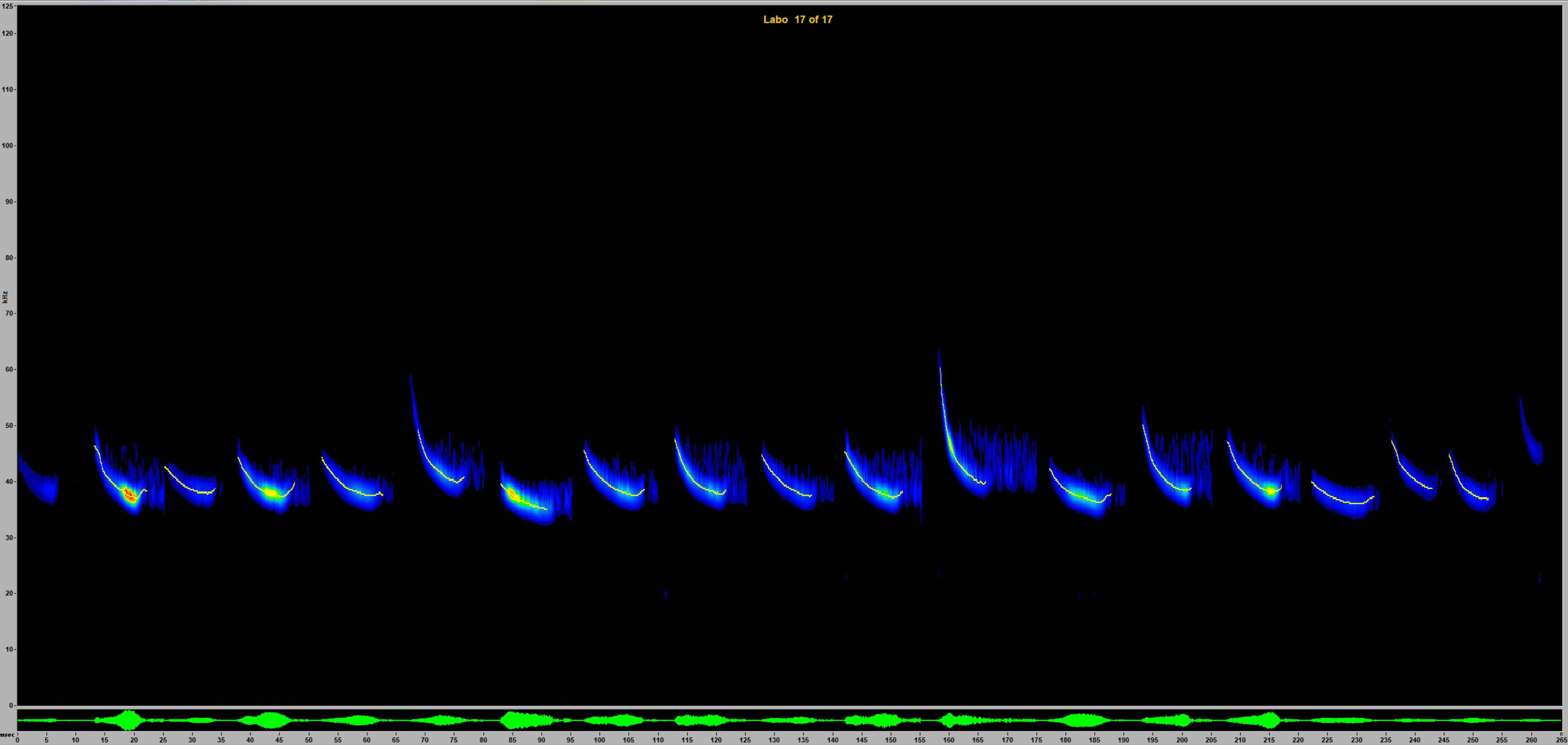Click the yellow hotspot of the call at 215 msec
Screen dimensions: 1568x745
(1270, 491)
